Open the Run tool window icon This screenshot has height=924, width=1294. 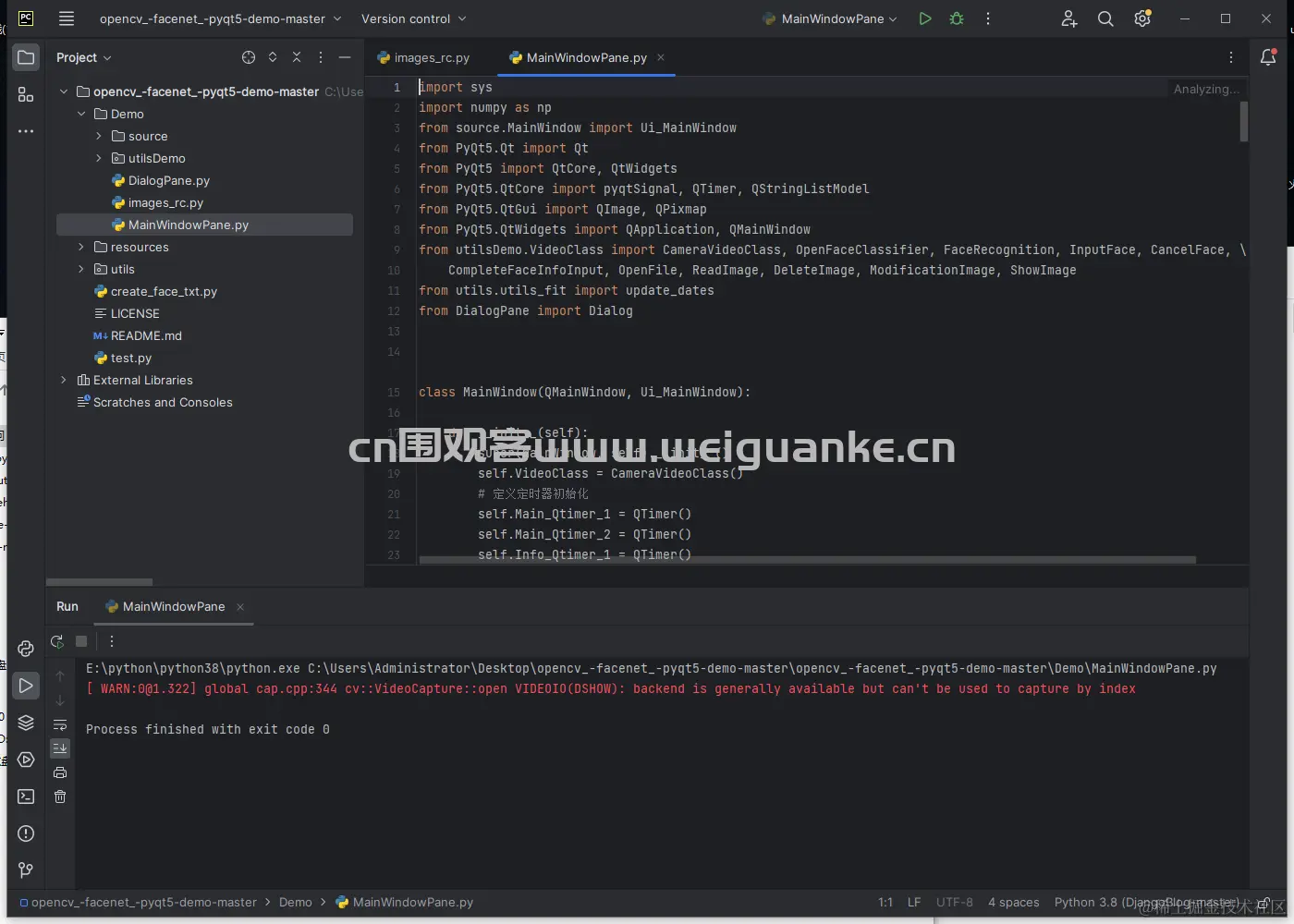click(x=26, y=686)
